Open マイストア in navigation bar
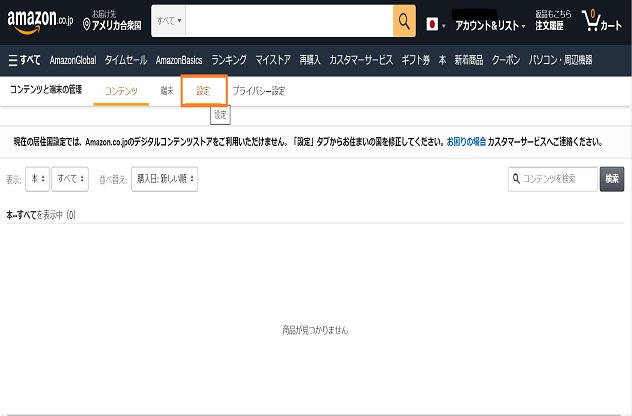This screenshot has width=632, height=416. coord(273,60)
